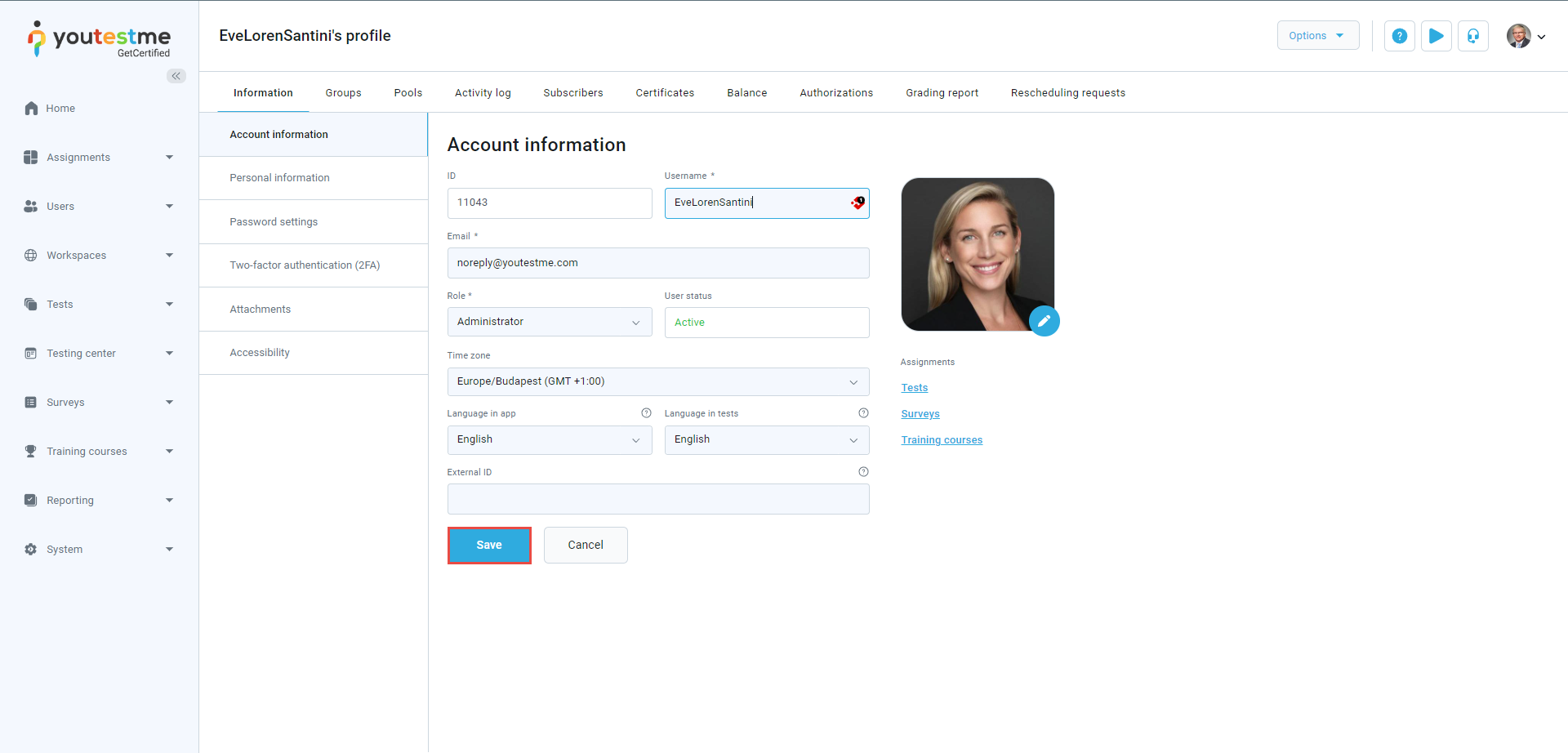Open the Surveys assignments link
Image resolution: width=1568 pixels, height=753 pixels.
coord(920,414)
